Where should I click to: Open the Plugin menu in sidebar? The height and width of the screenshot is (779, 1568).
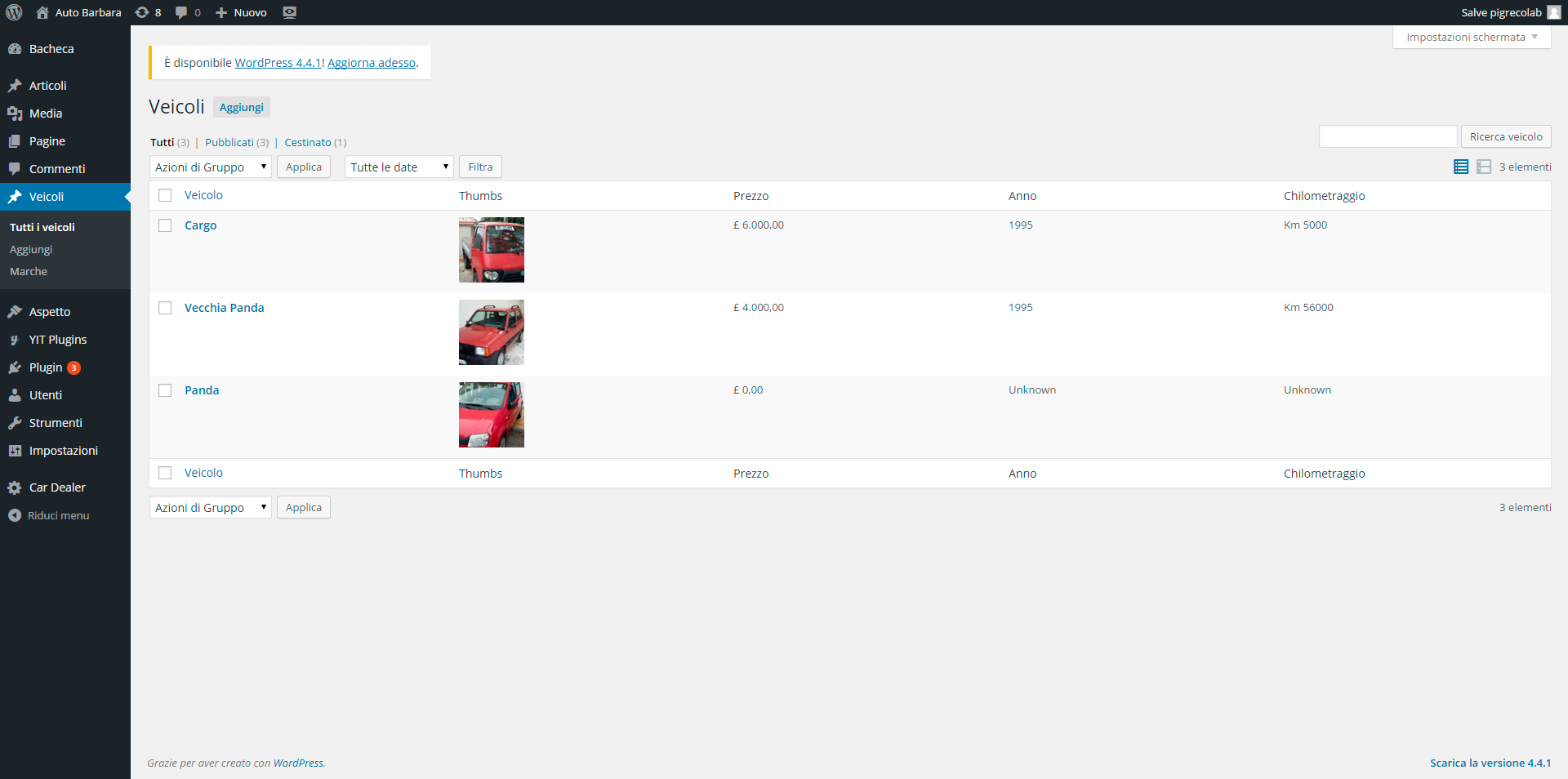(46, 367)
